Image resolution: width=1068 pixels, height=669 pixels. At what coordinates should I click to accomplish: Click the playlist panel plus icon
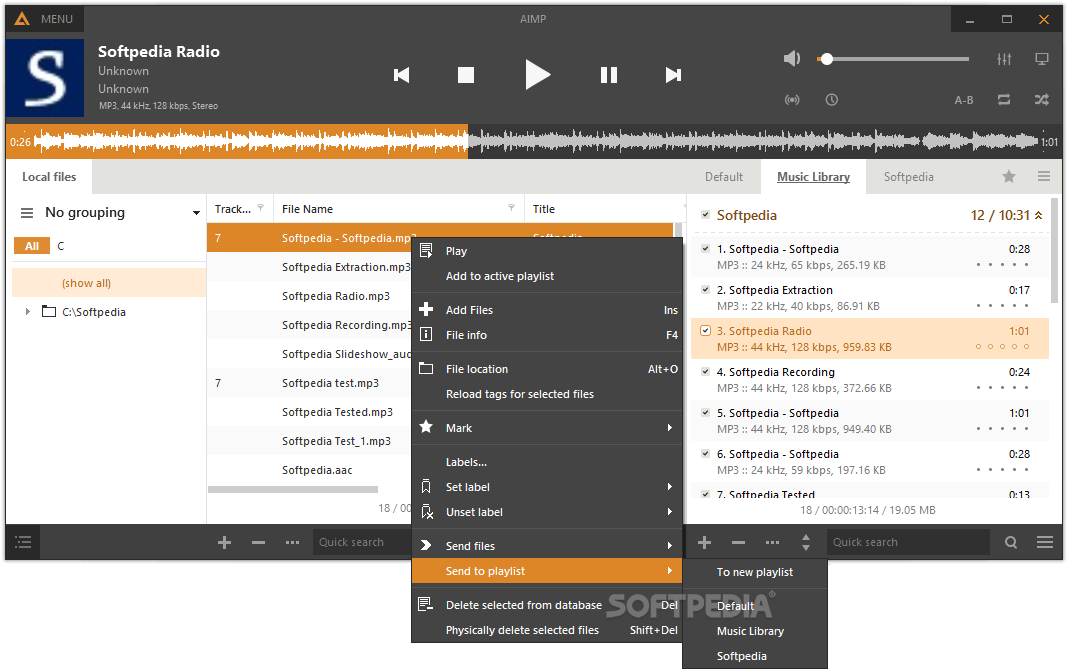704,542
